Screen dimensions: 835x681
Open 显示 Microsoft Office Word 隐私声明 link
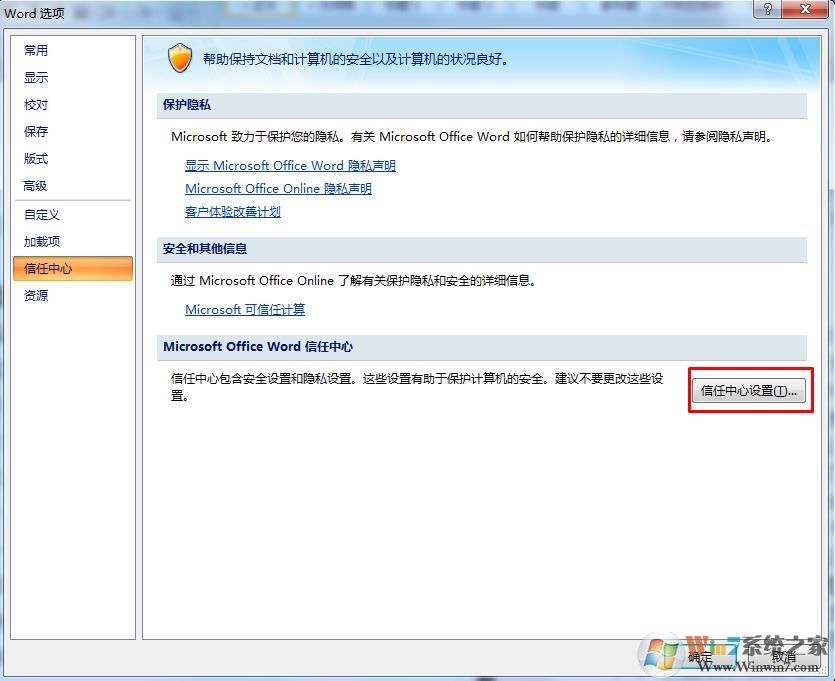pyautogui.click(x=290, y=166)
